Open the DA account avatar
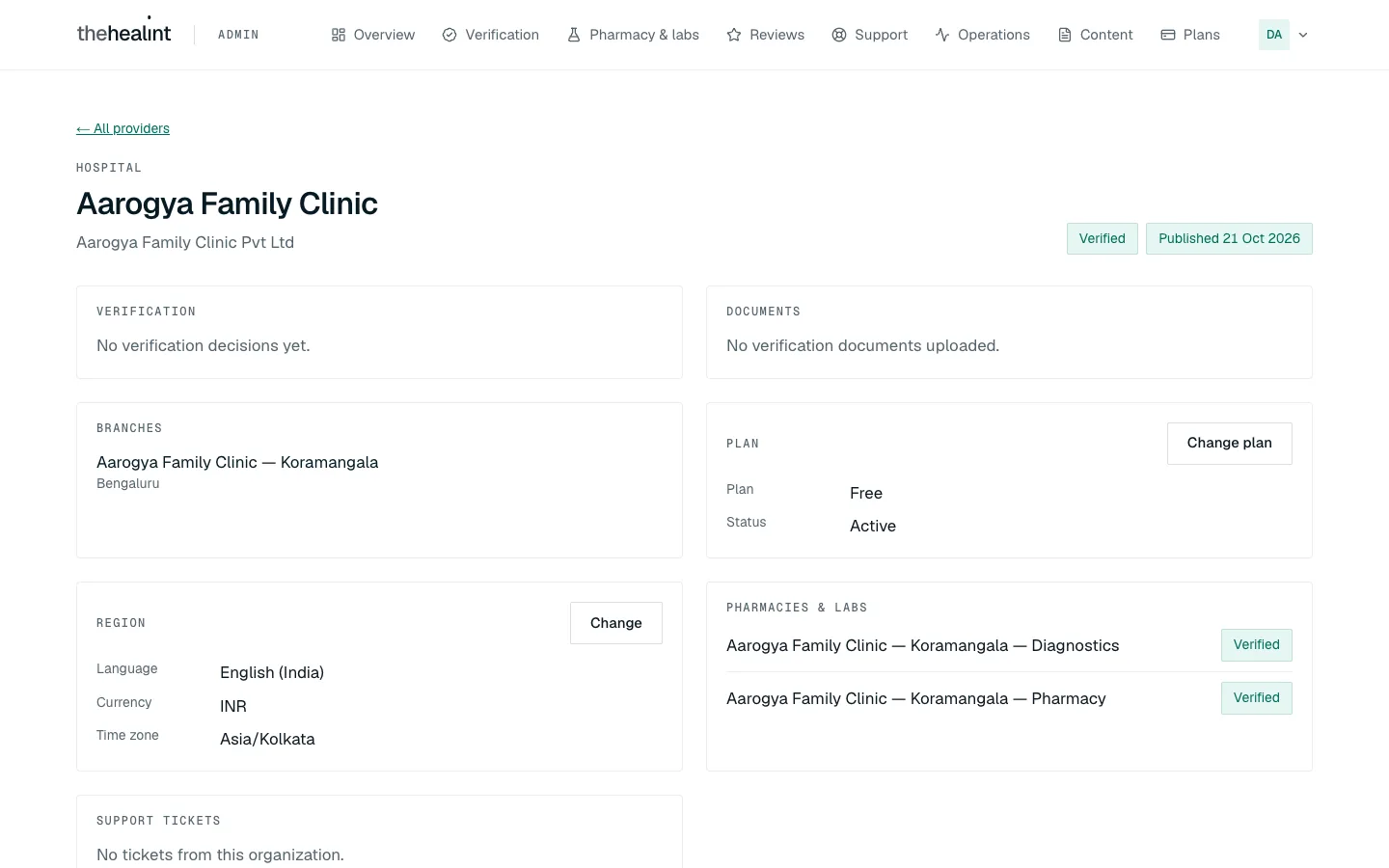 pos(1274,35)
